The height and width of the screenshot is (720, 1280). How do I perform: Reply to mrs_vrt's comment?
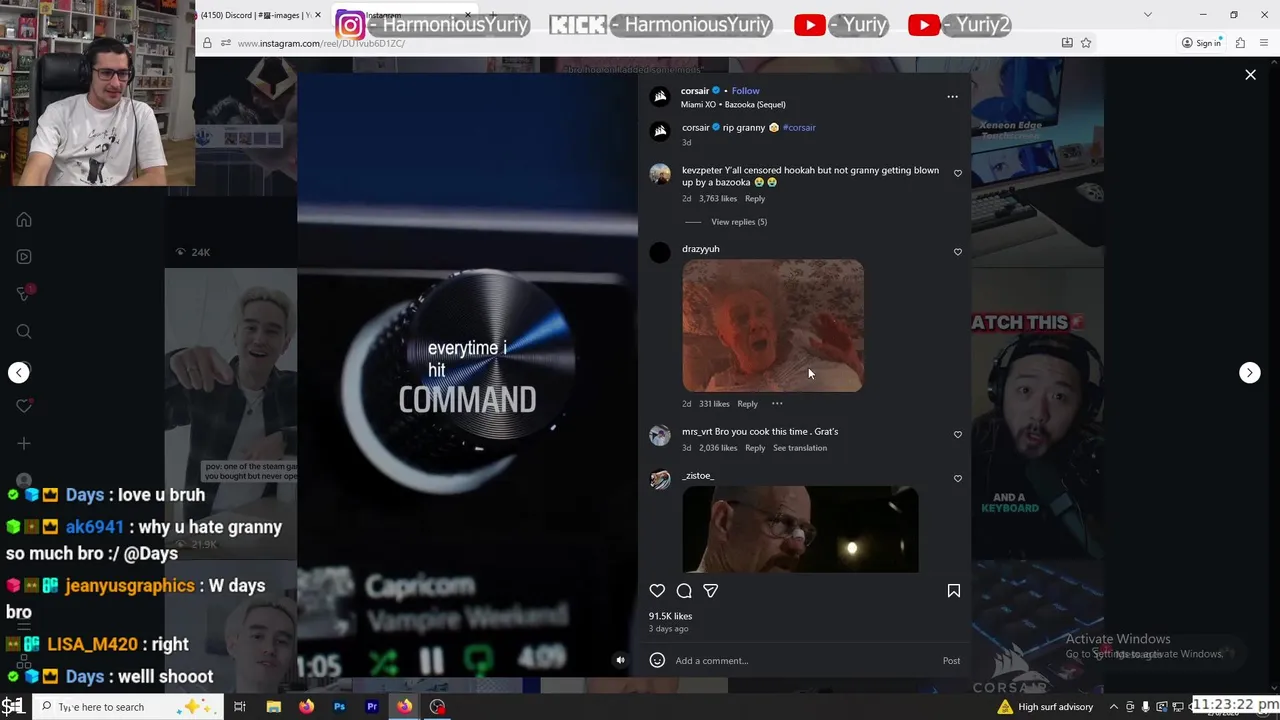[755, 448]
